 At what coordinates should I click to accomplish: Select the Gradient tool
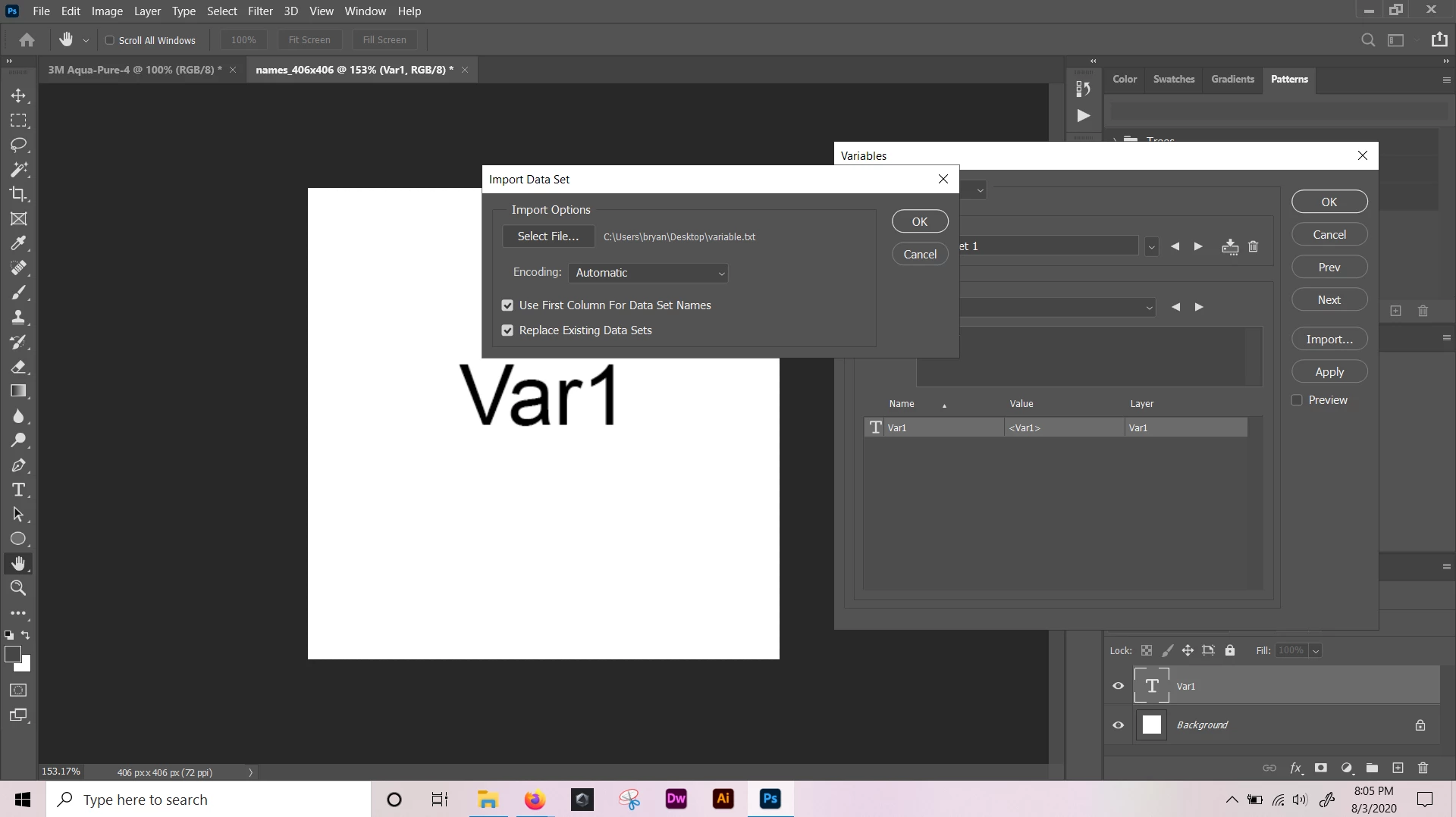tap(18, 391)
